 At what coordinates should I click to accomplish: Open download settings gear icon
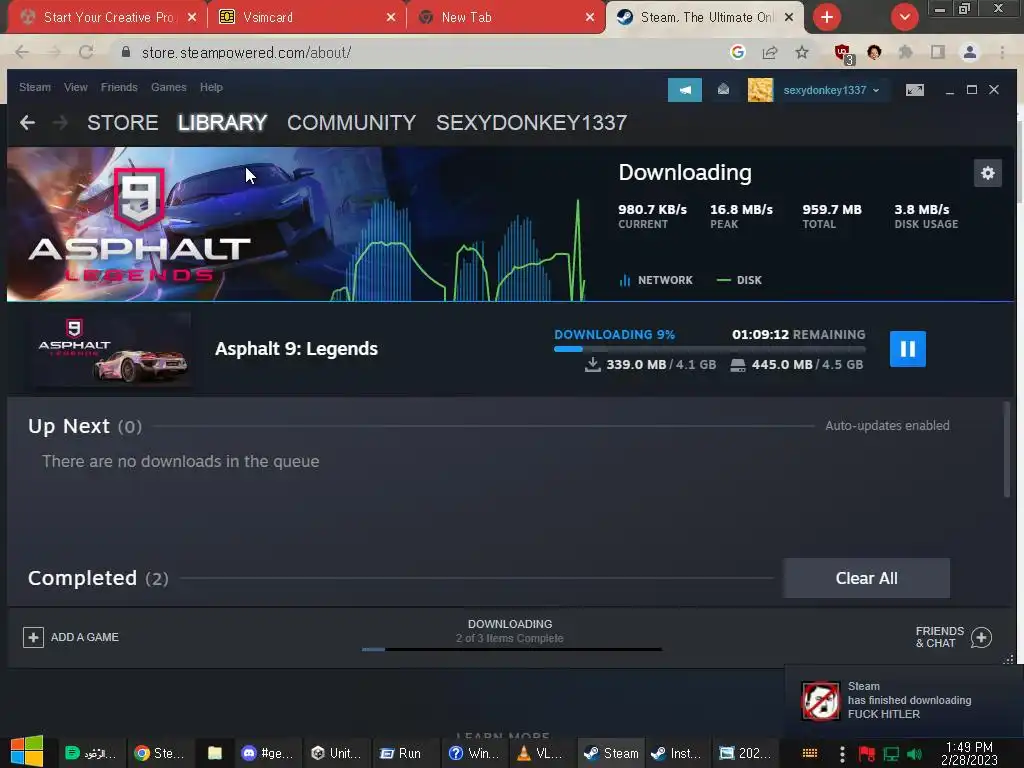click(x=987, y=173)
